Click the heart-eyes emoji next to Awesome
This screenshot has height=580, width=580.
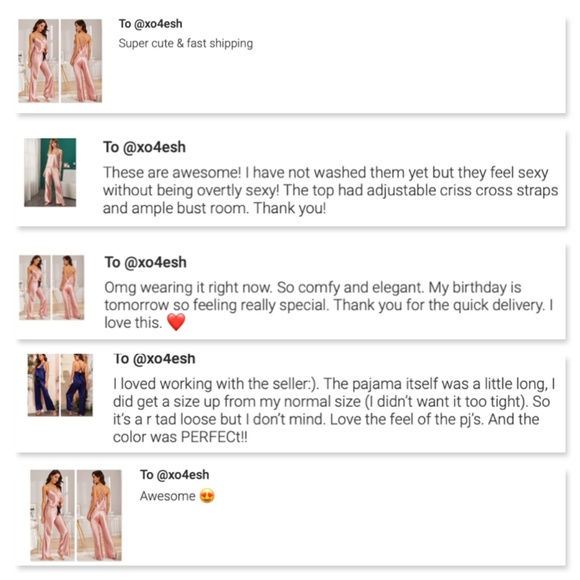tap(207, 496)
